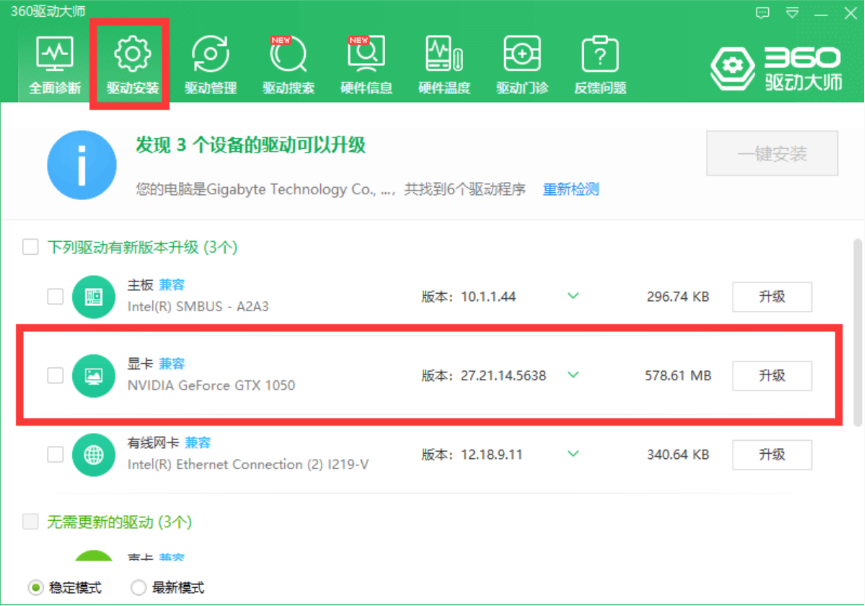The image size is (865, 606).
Task: Click the green 显卡 graphics card device icon
Action: [x=94, y=376]
